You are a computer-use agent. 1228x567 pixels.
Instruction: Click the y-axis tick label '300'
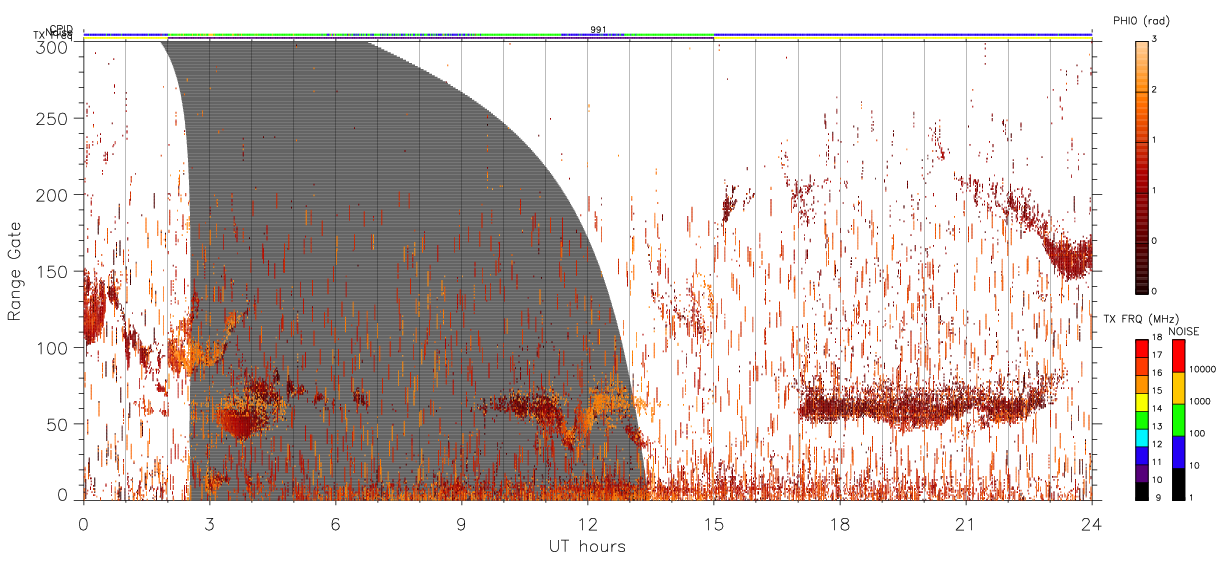click(x=52, y=46)
